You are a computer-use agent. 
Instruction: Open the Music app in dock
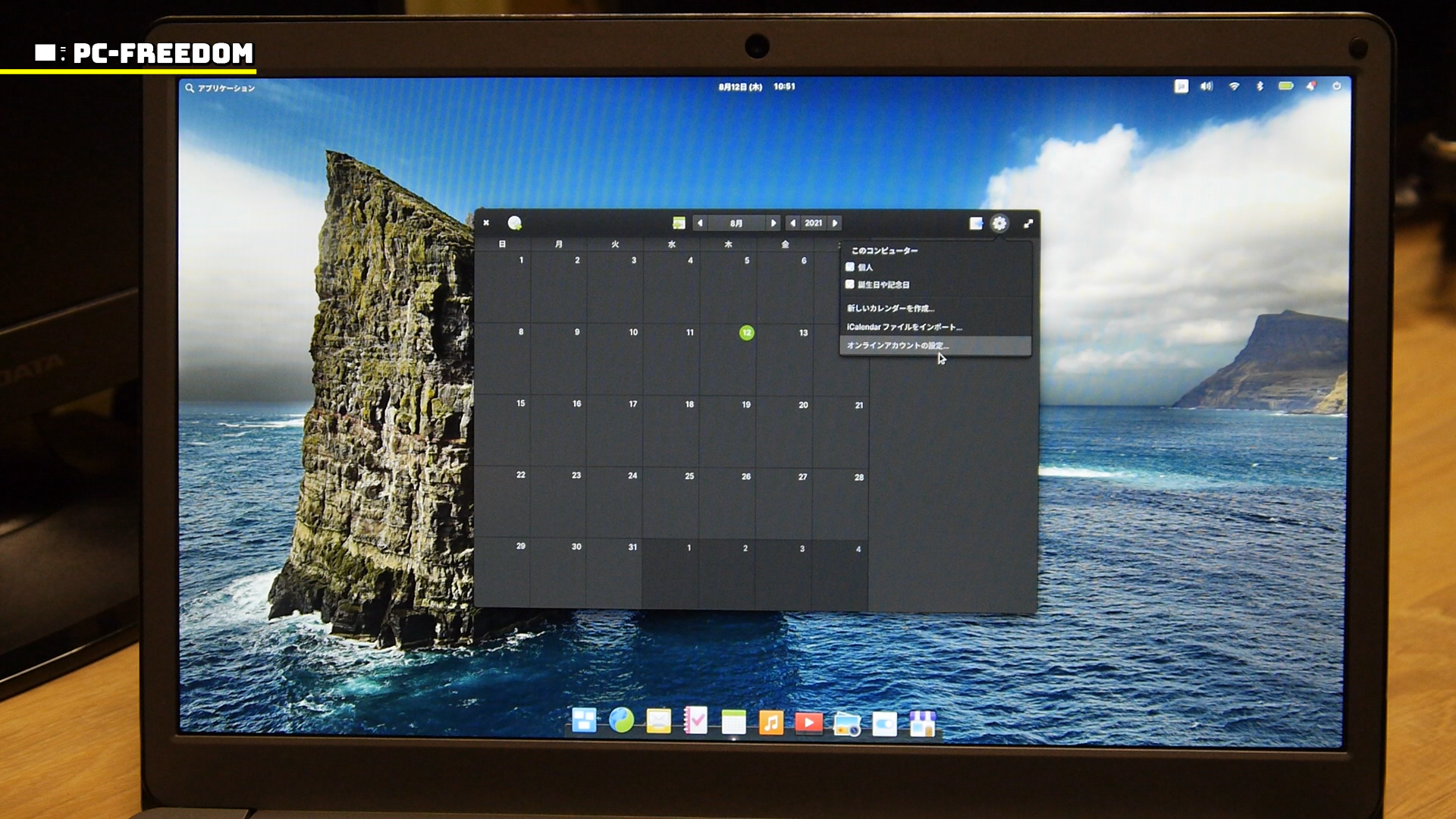click(x=770, y=723)
